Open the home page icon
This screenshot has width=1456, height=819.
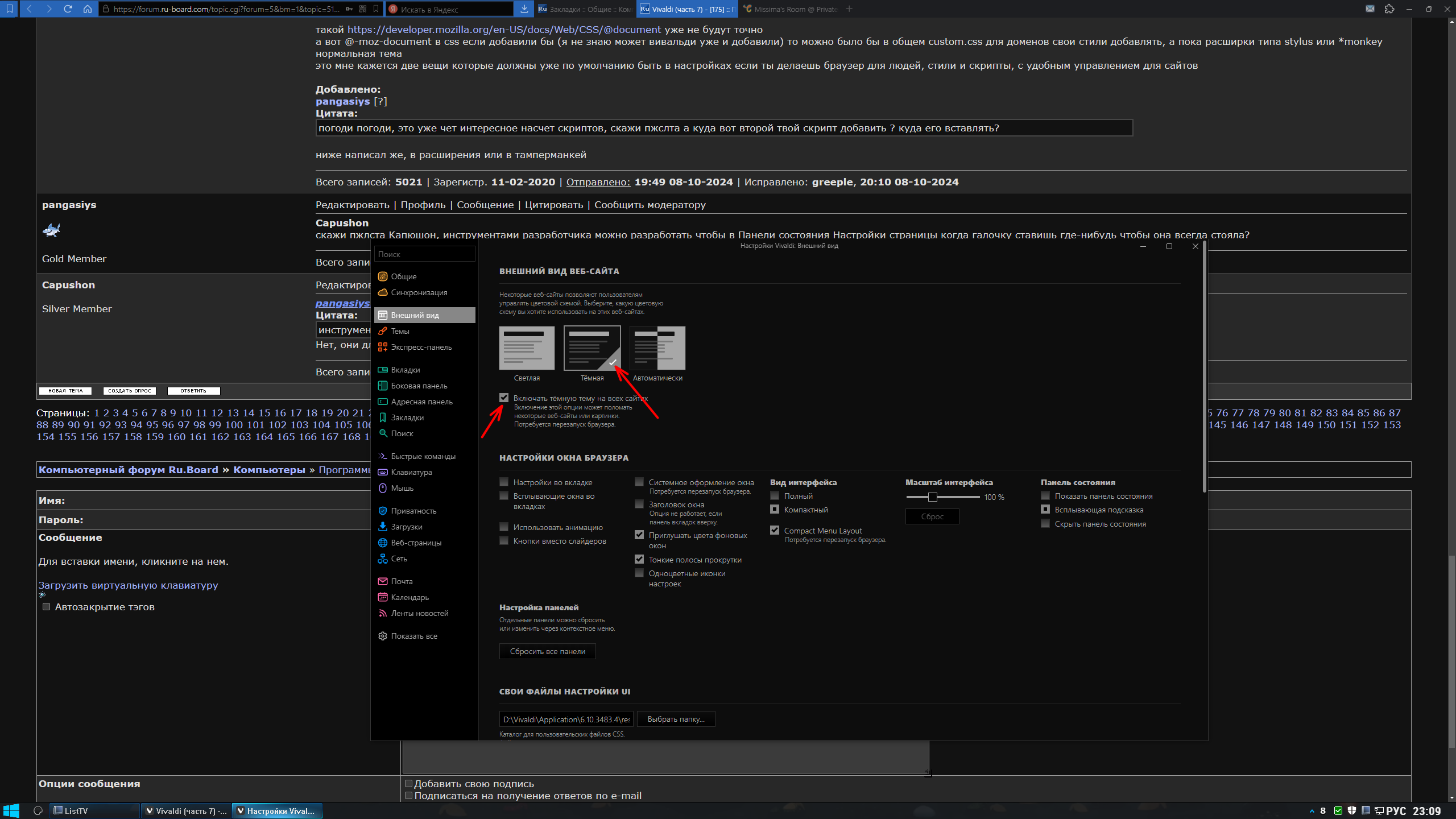[x=87, y=9]
